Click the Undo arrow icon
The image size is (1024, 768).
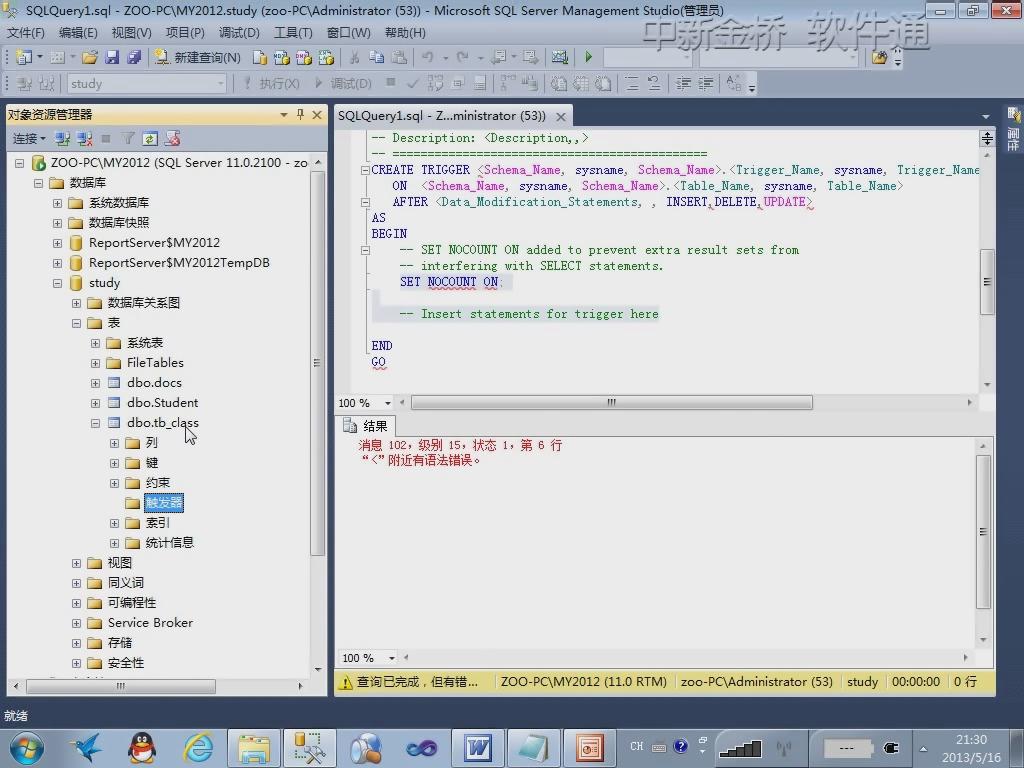pyautogui.click(x=428, y=57)
